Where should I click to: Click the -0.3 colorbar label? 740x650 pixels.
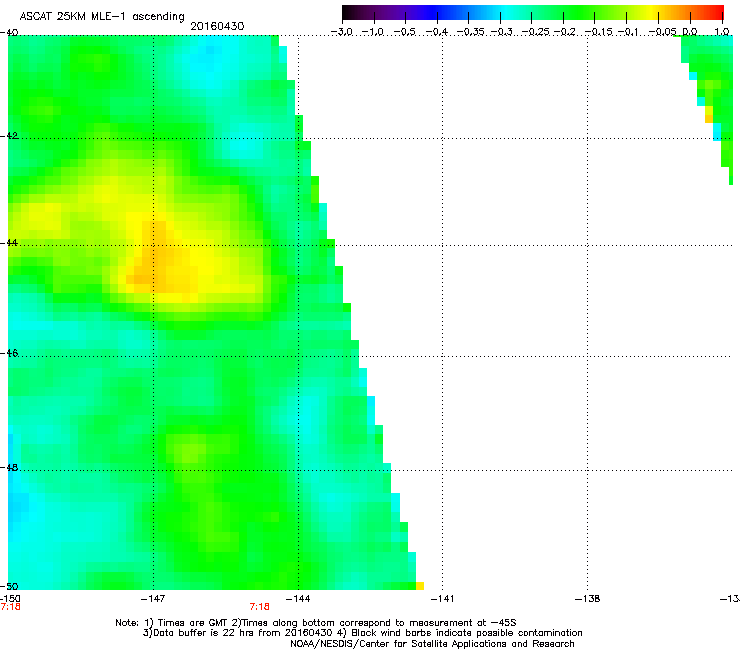pos(502,32)
